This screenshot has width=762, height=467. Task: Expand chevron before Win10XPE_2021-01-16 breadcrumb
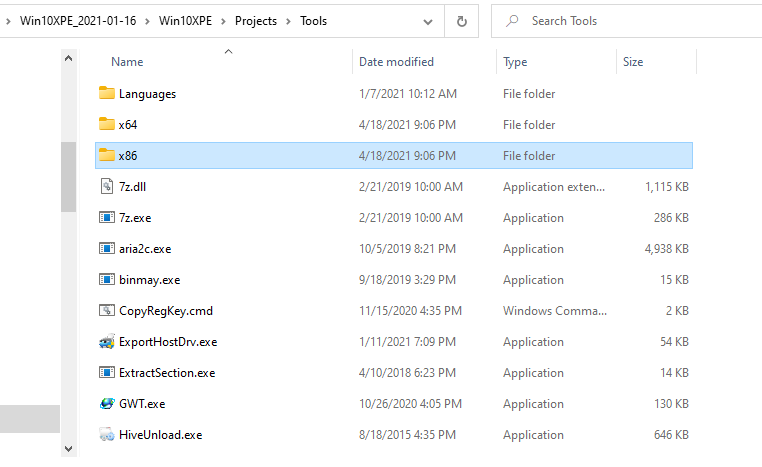(8, 21)
